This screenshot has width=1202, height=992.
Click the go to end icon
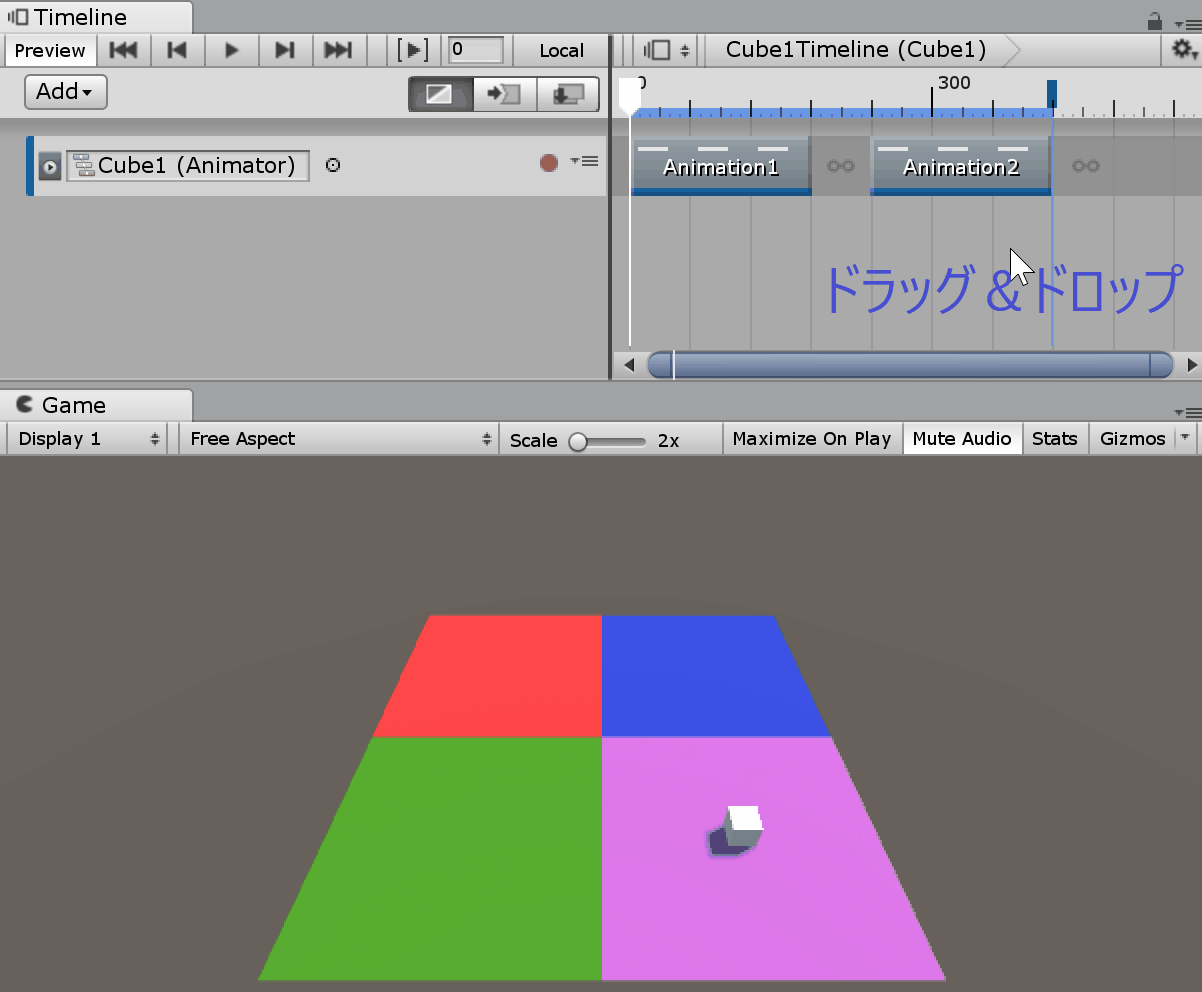(x=339, y=50)
